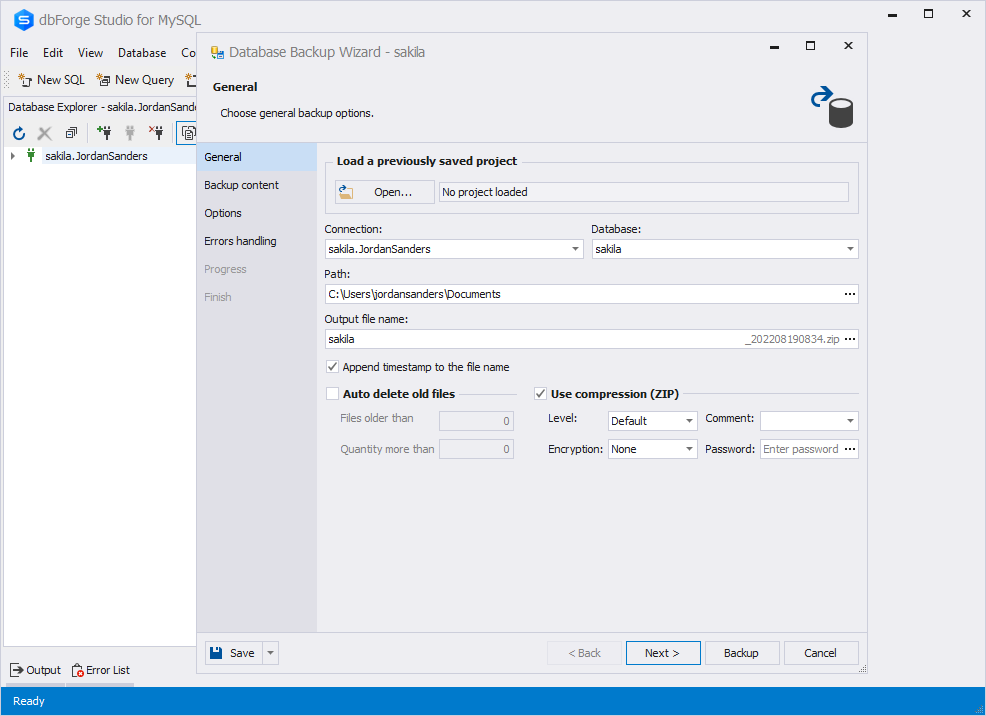The image size is (986, 716).
Task: Open the View menu
Action: tap(91, 53)
